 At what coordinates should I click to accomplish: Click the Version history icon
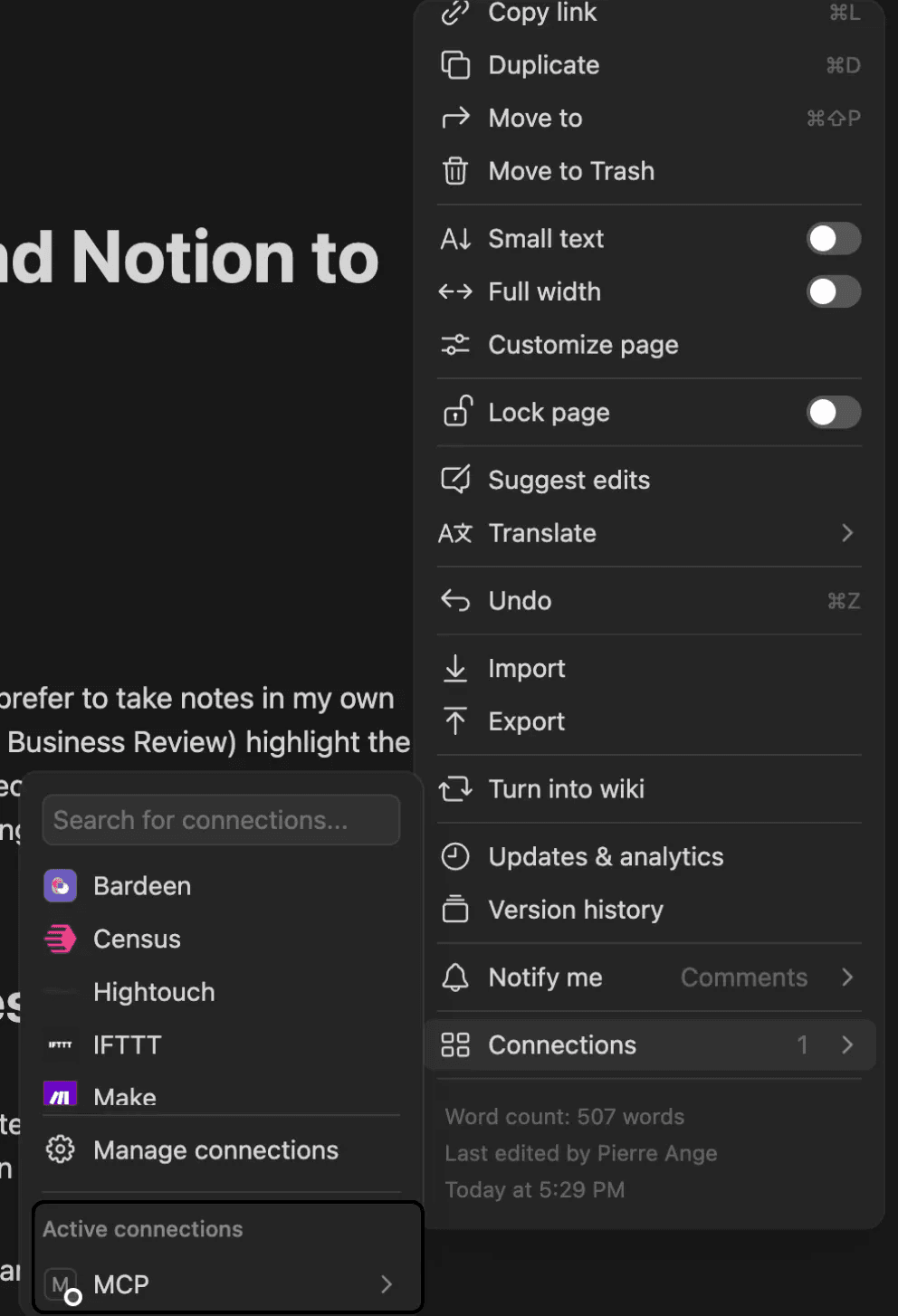(455, 910)
